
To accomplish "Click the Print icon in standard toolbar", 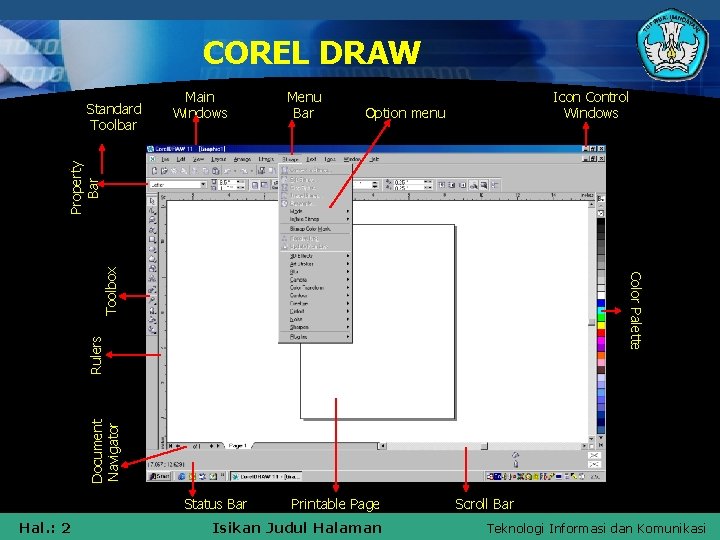I will [x=183, y=171].
